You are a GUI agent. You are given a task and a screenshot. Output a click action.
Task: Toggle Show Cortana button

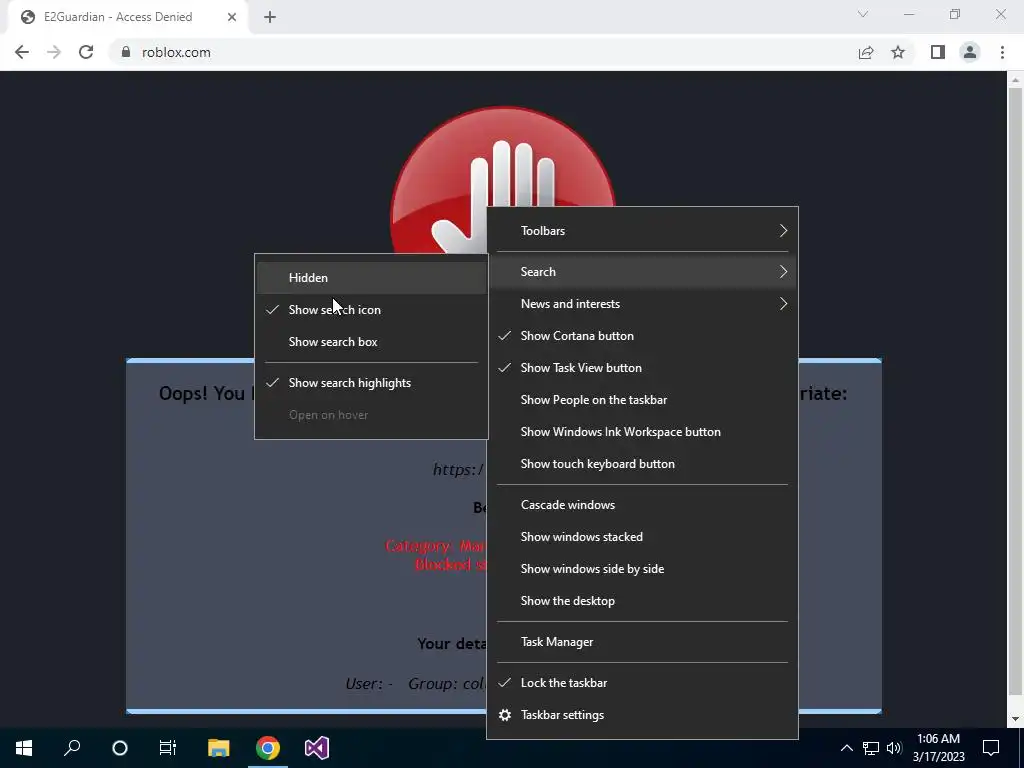642,336
